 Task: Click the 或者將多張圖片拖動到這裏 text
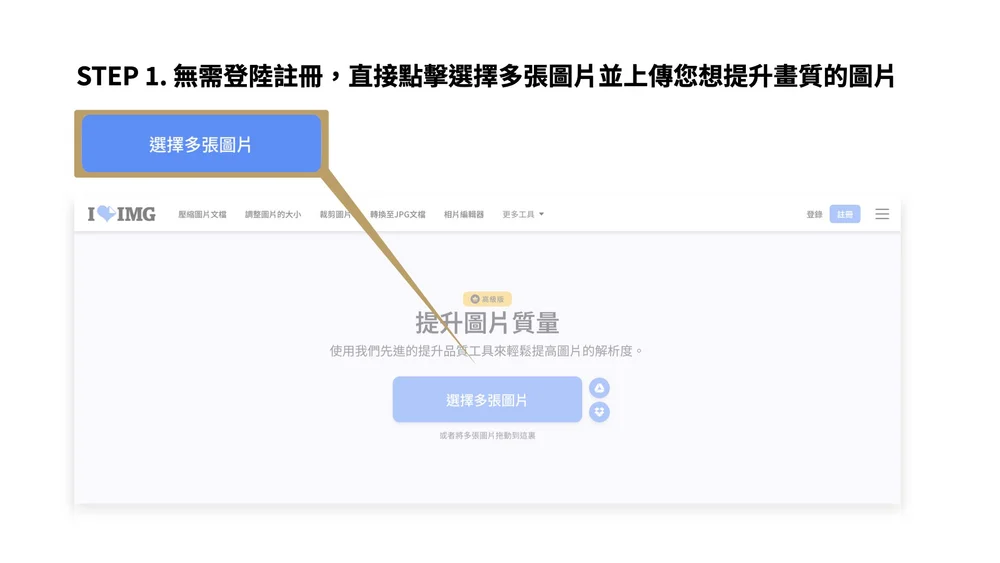pyautogui.click(x=487, y=435)
